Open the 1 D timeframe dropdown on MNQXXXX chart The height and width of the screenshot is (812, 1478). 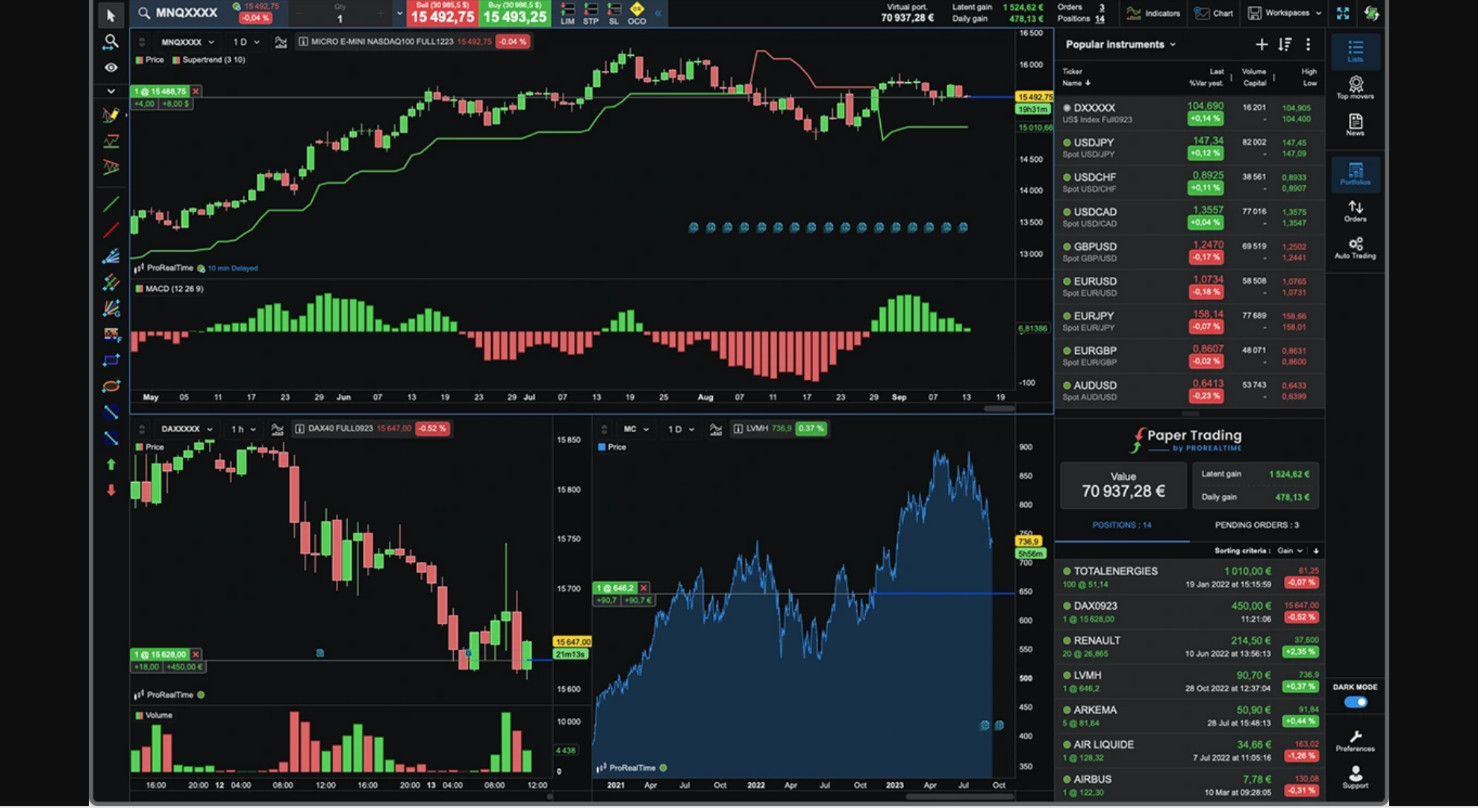(246, 42)
